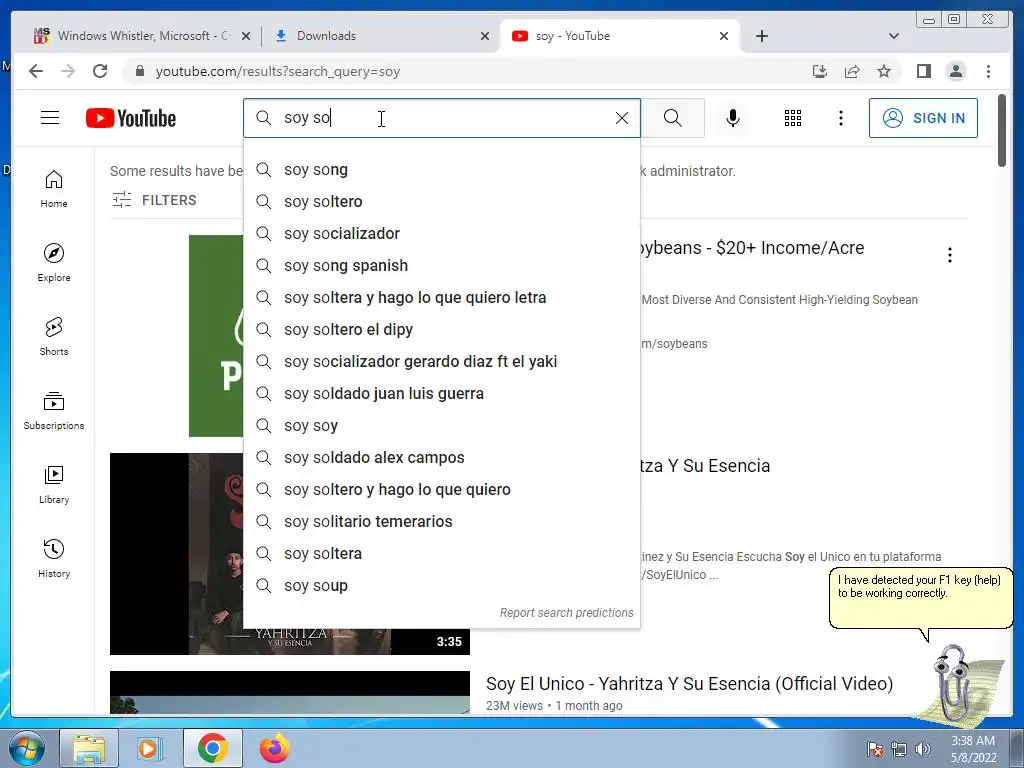Viewport: 1024px width, 768px height.
Task: Open the Chrome profile icon
Action: [x=955, y=71]
